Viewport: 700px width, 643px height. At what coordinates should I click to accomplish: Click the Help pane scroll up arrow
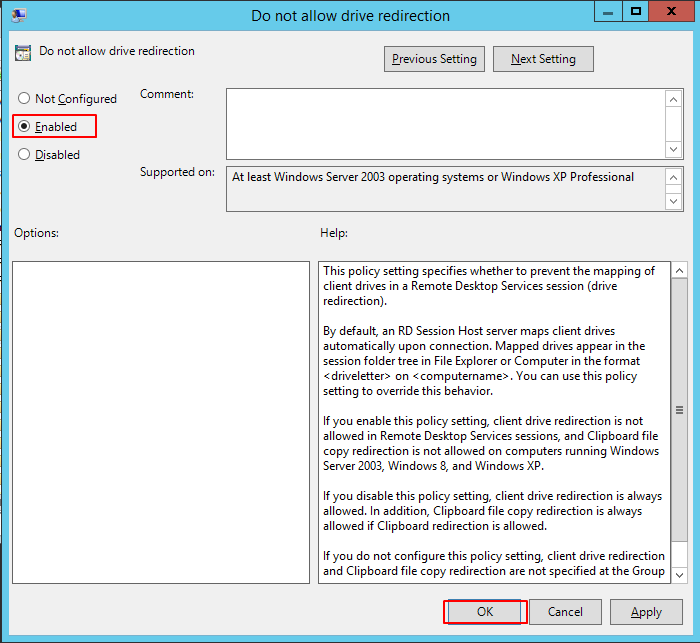tap(679, 271)
